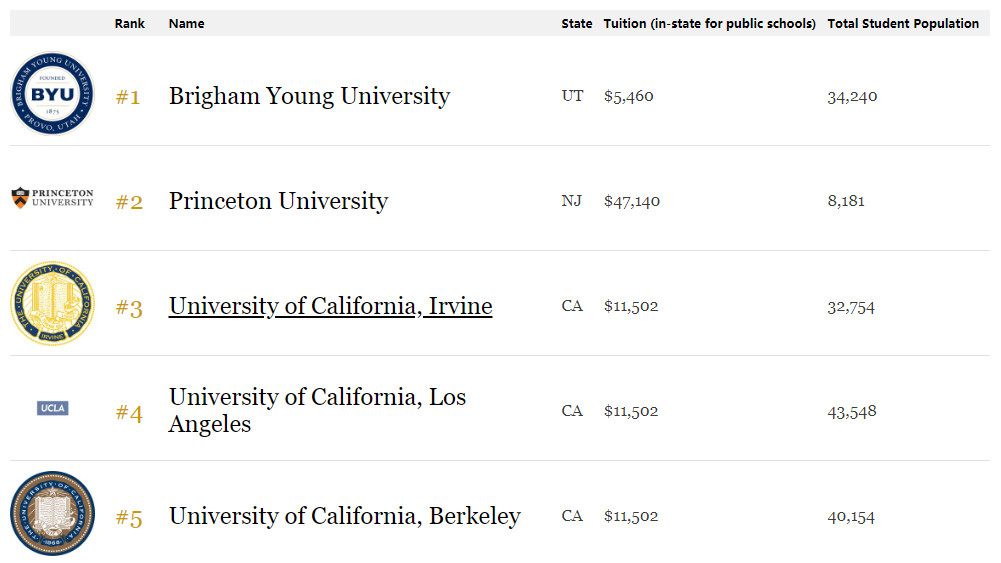The image size is (1001, 563).
Task: Click the UCLA blue logo badge
Action: [52, 408]
